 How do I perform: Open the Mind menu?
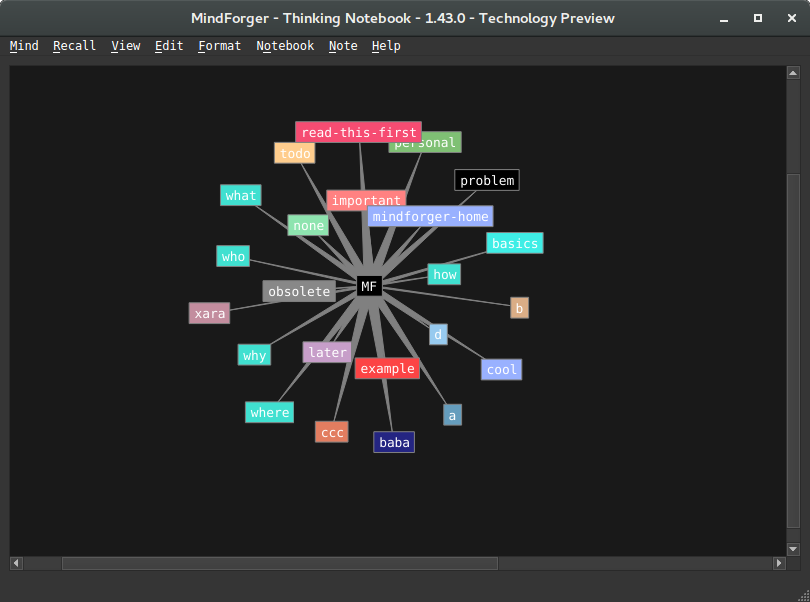click(x=24, y=46)
